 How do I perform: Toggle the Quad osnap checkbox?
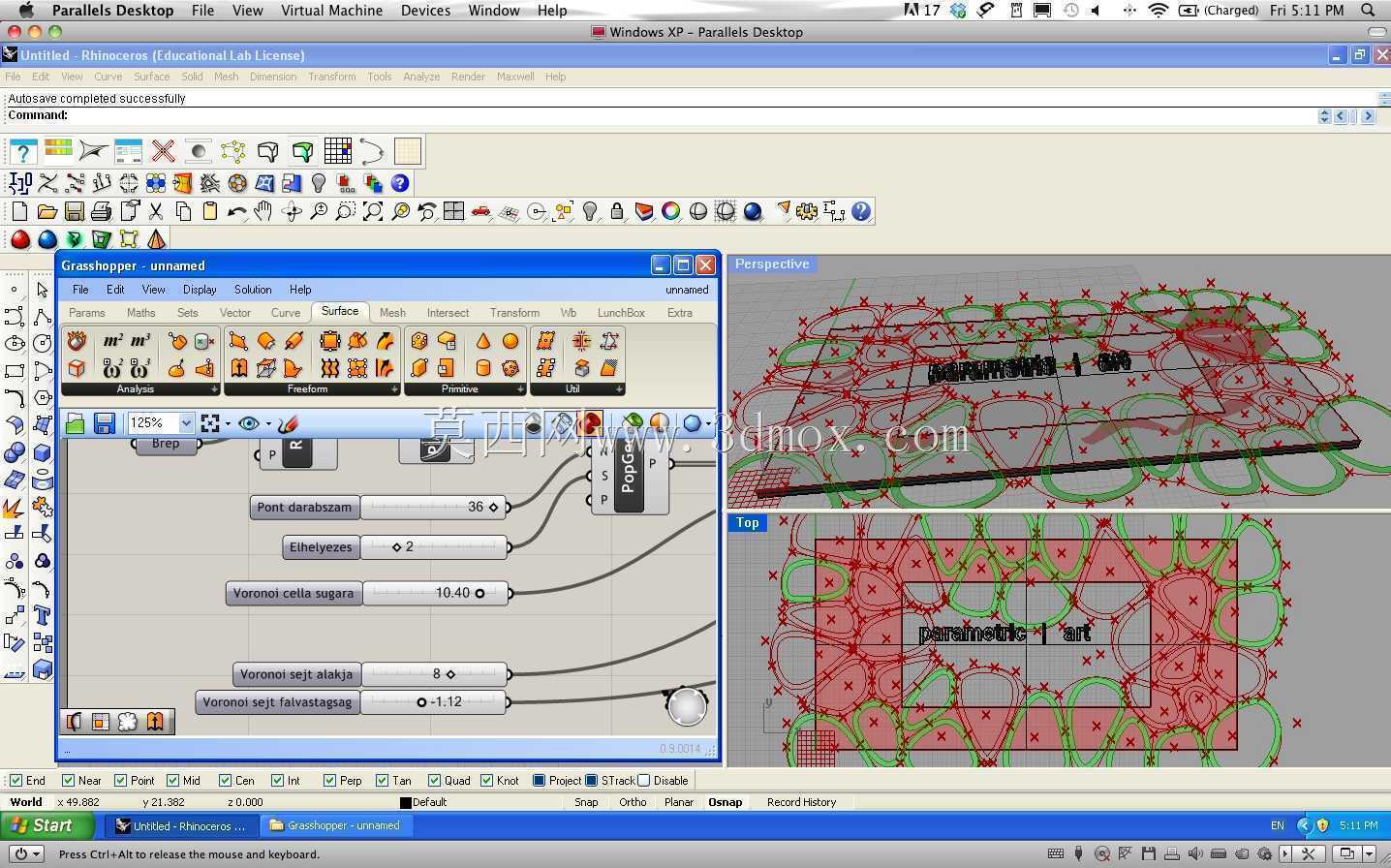tap(434, 780)
